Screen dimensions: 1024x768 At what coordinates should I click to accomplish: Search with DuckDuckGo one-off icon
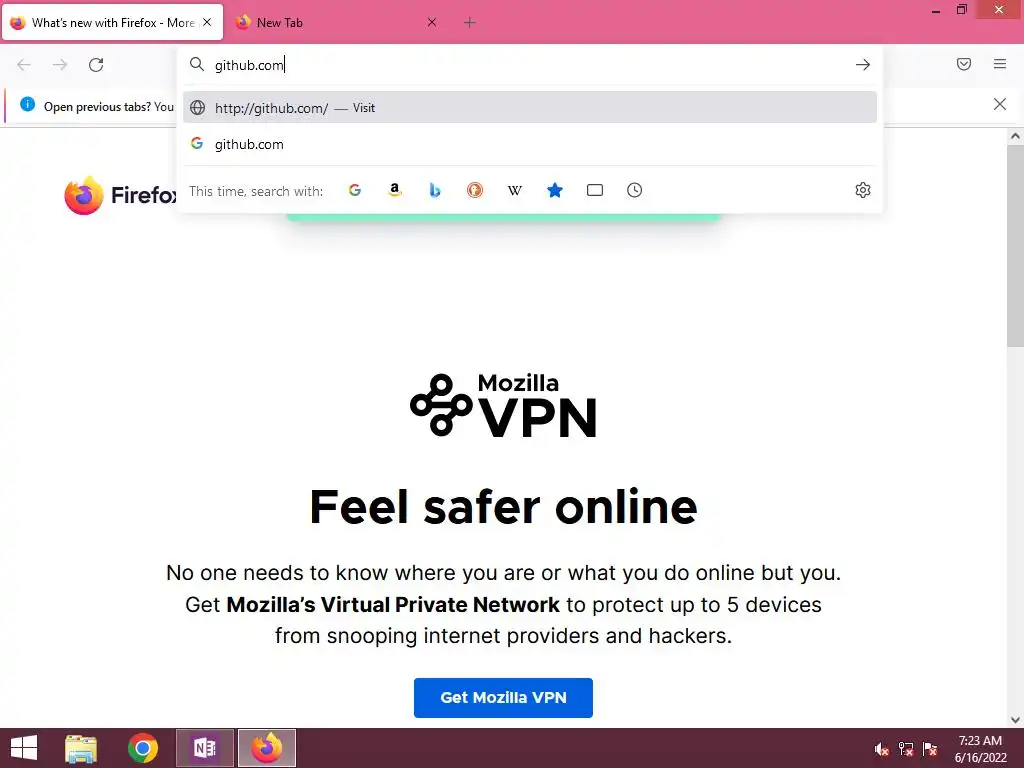coord(475,190)
